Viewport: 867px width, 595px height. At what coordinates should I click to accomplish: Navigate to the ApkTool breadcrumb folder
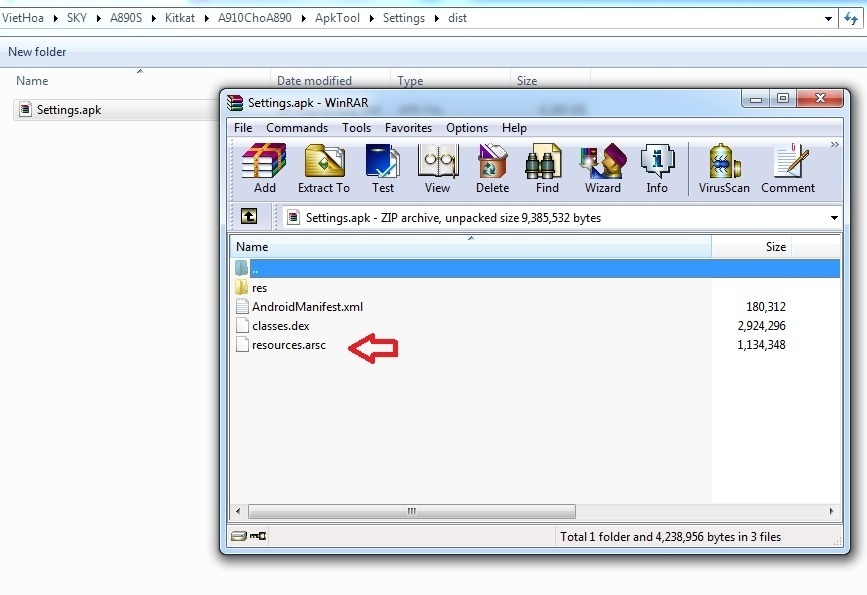[337, 18]
